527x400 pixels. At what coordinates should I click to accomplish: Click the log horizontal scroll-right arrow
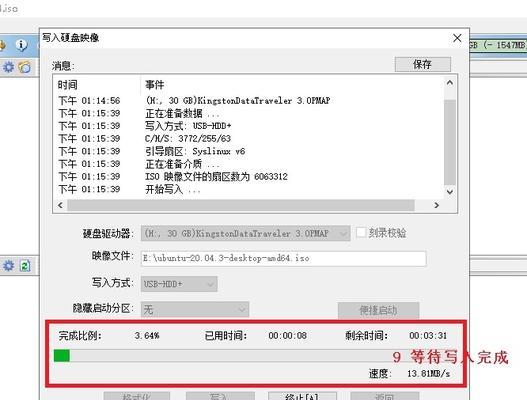coord(437,205)
